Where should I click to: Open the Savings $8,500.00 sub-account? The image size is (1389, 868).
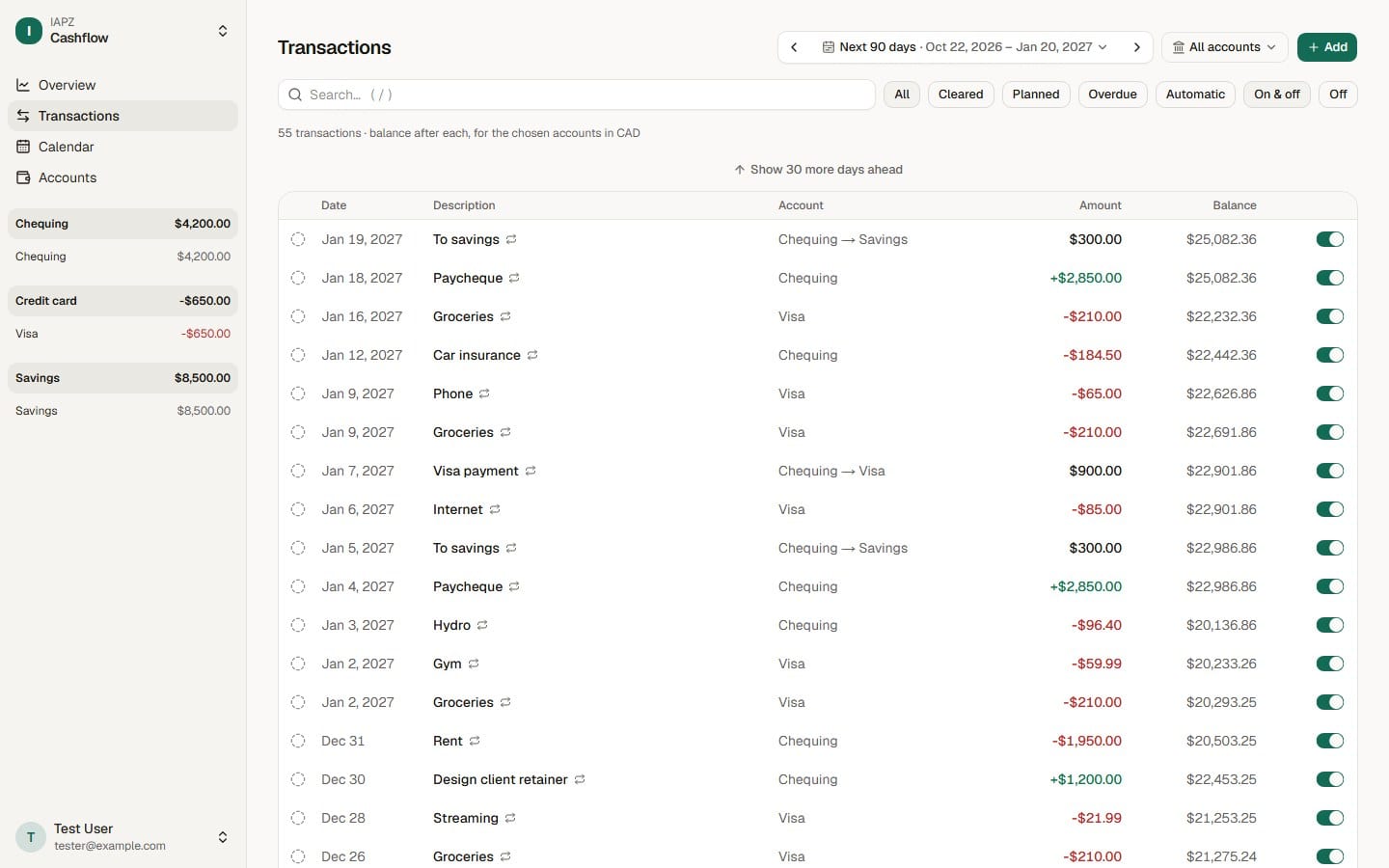tap(123, 411)
